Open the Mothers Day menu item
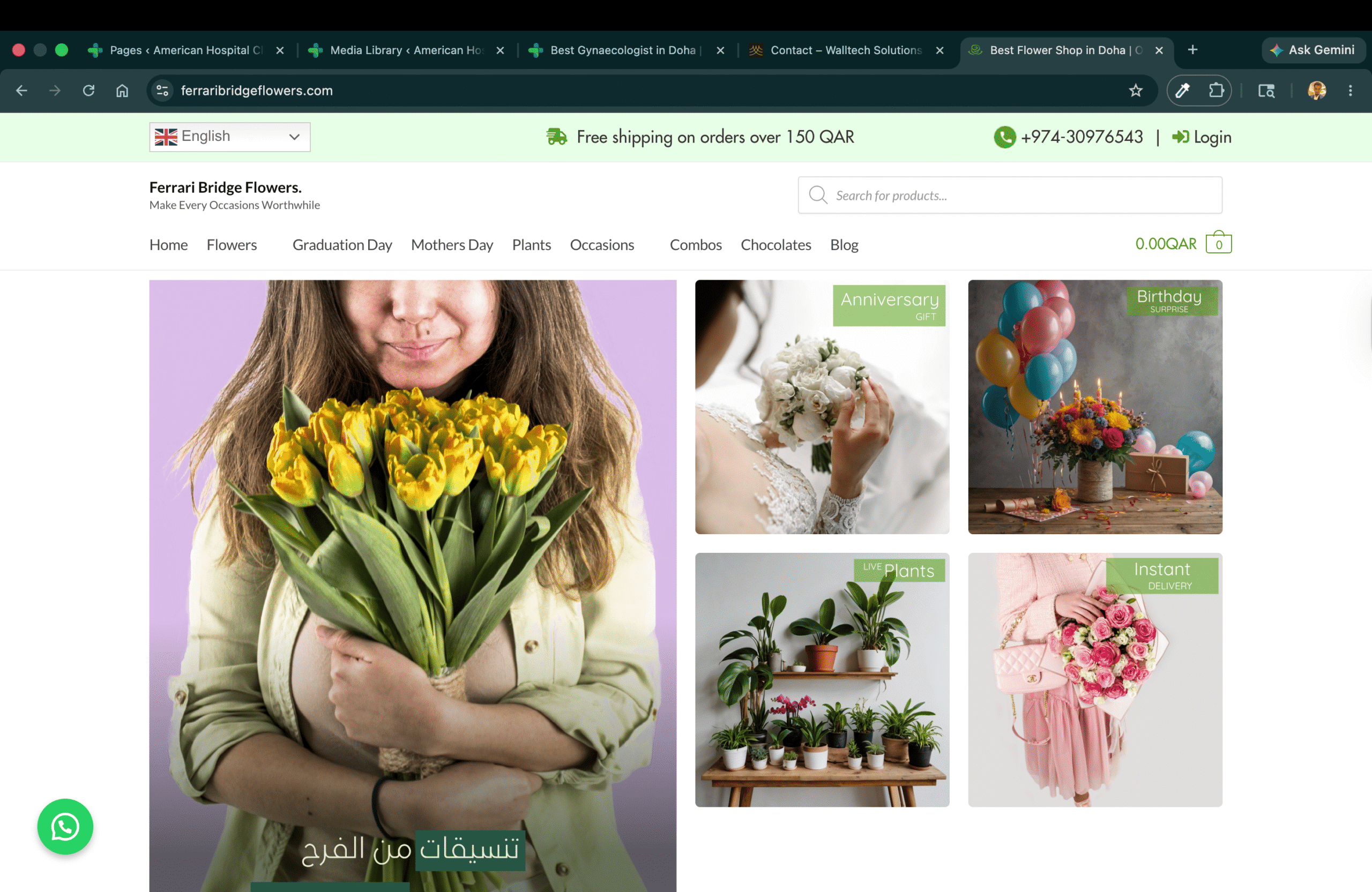 click(x=451, y=245)
